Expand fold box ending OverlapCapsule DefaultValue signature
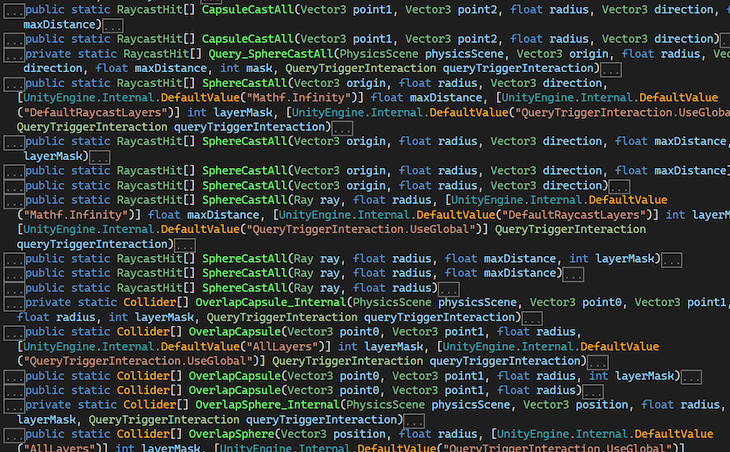This screenshot has width=730, height=452. [598, 362]
